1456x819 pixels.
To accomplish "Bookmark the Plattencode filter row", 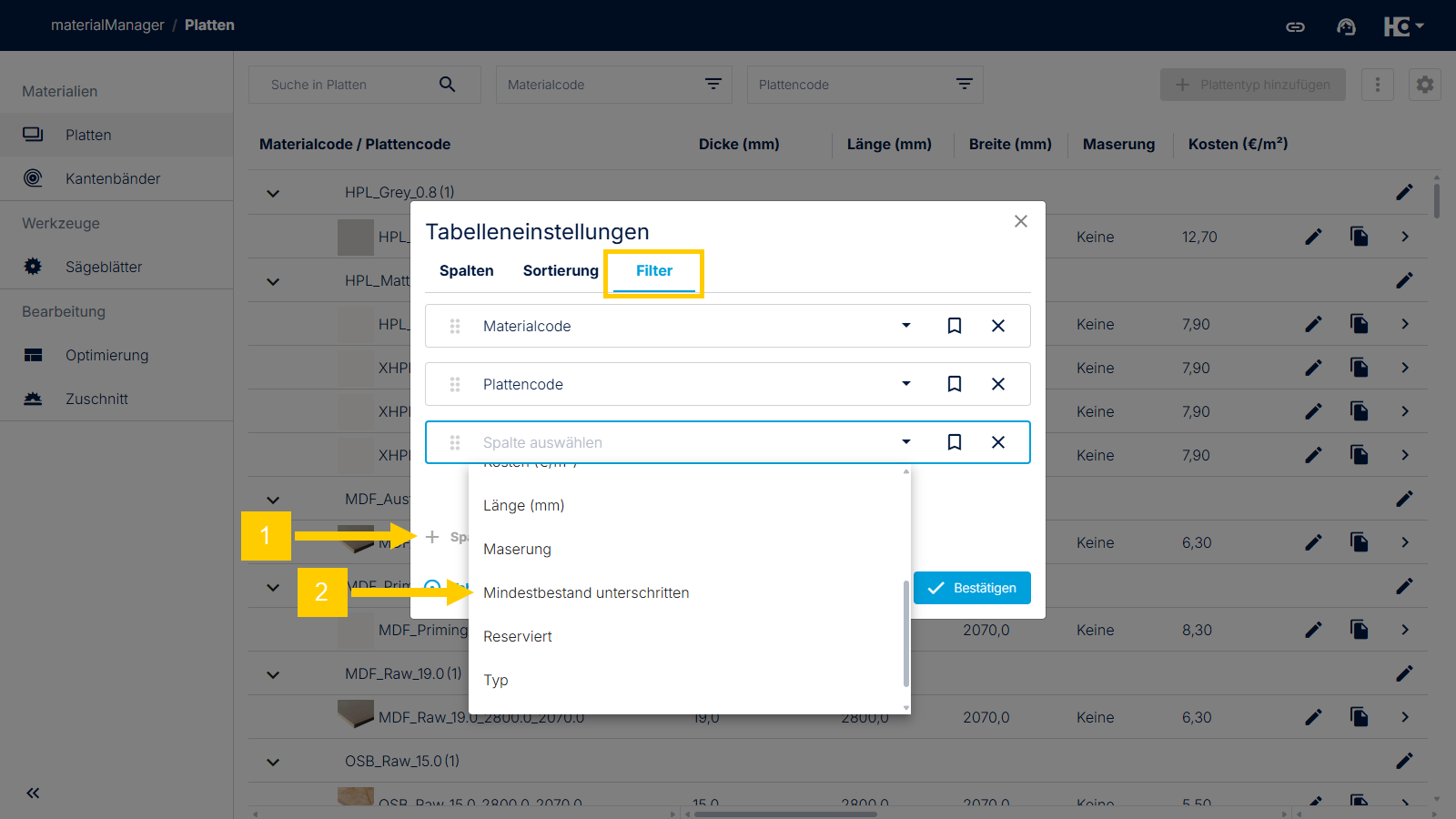I will (x=955, y=384).
